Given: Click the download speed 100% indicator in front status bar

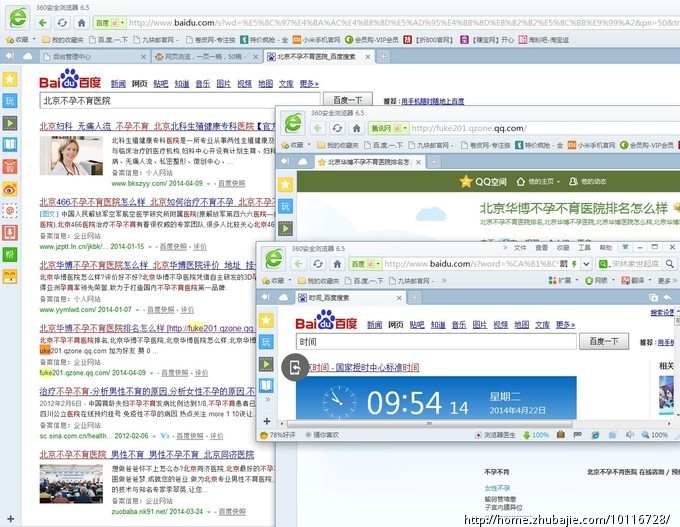Looking at the screenshot, I should 536,435.
